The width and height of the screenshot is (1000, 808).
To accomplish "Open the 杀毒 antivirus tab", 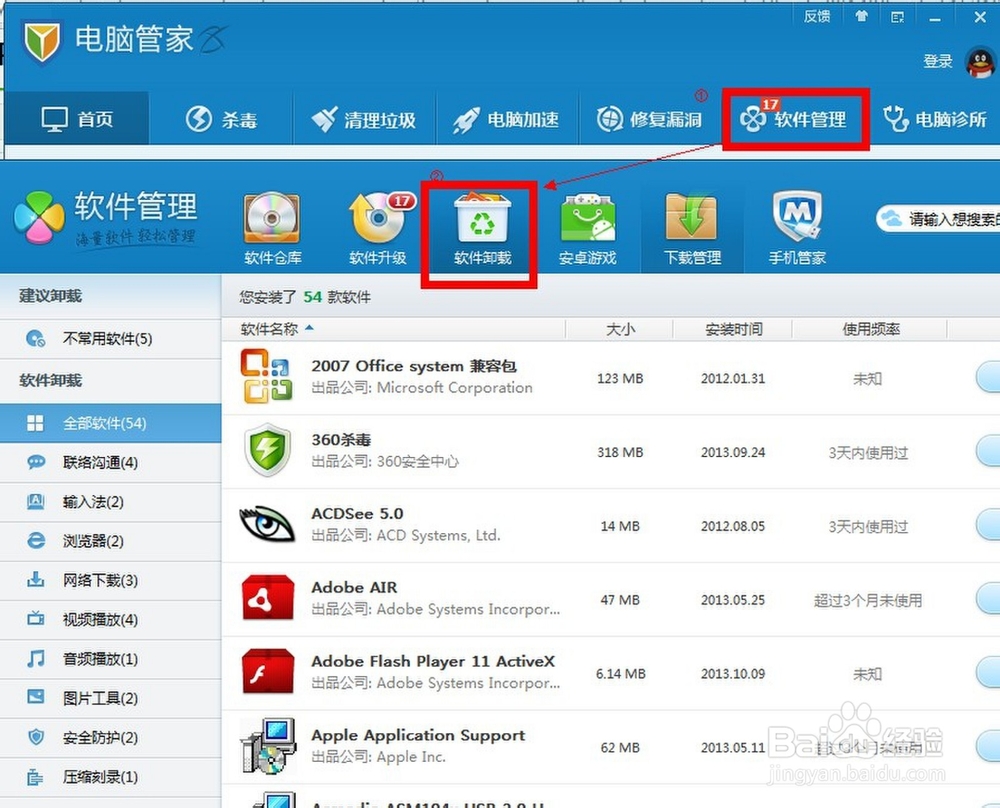I will [x=221, y=119].
